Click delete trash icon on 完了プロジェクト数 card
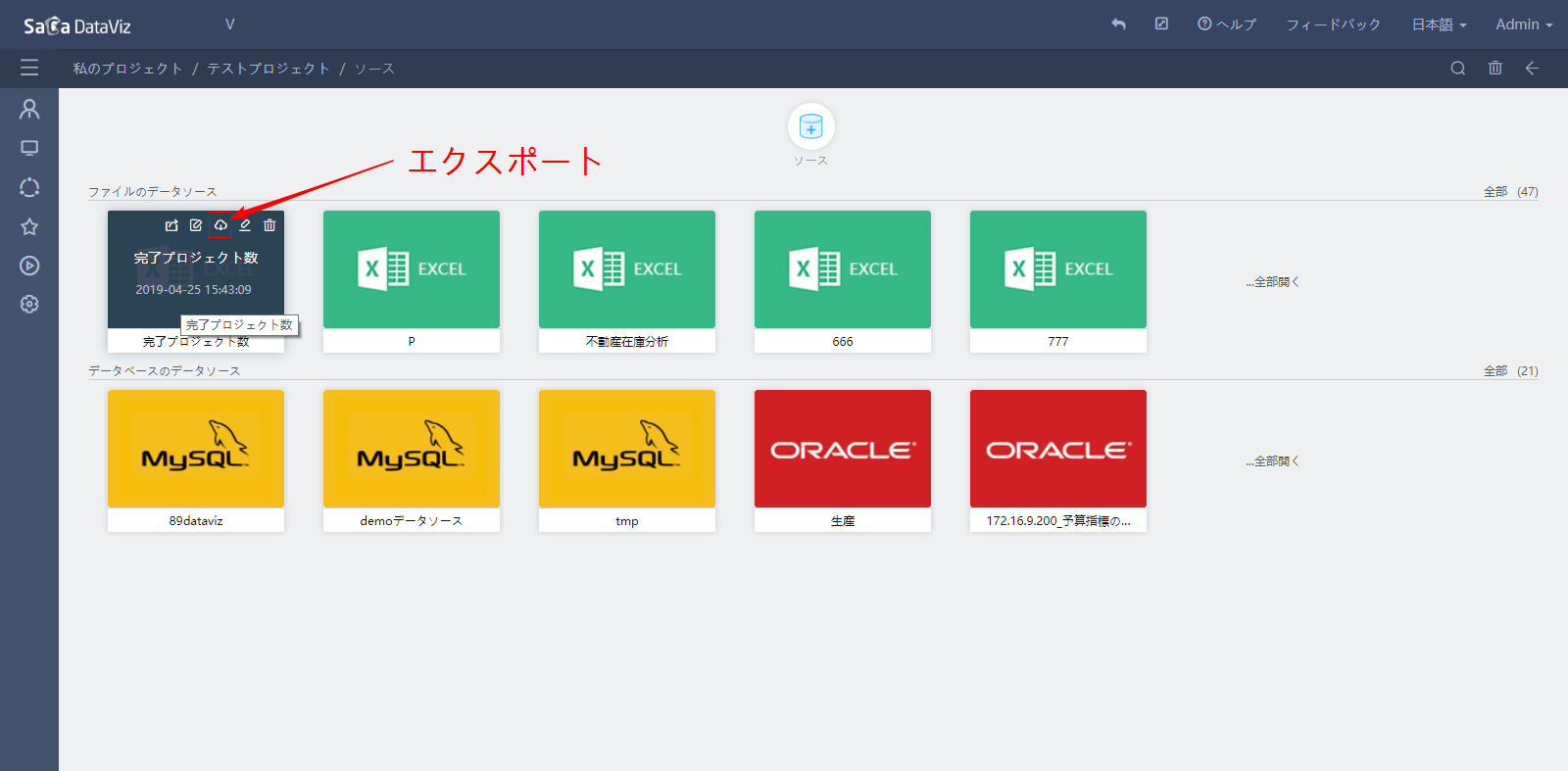 (x=269, y=225)
